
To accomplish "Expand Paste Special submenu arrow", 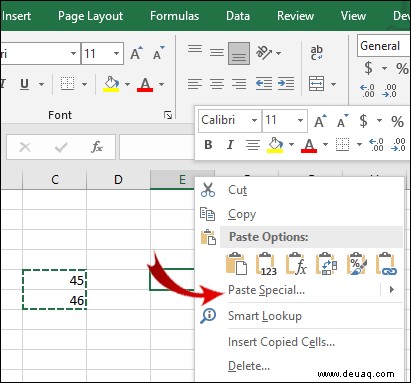I will (x=392, y=290).
